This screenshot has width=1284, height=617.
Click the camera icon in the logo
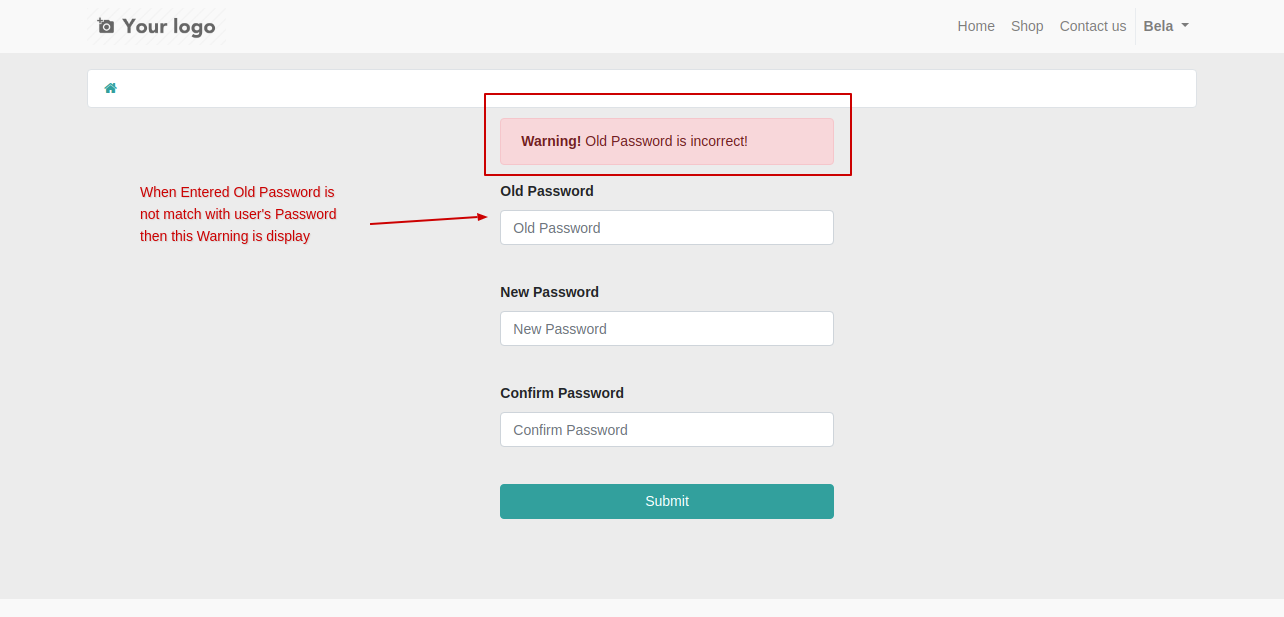tap(105, 26)
